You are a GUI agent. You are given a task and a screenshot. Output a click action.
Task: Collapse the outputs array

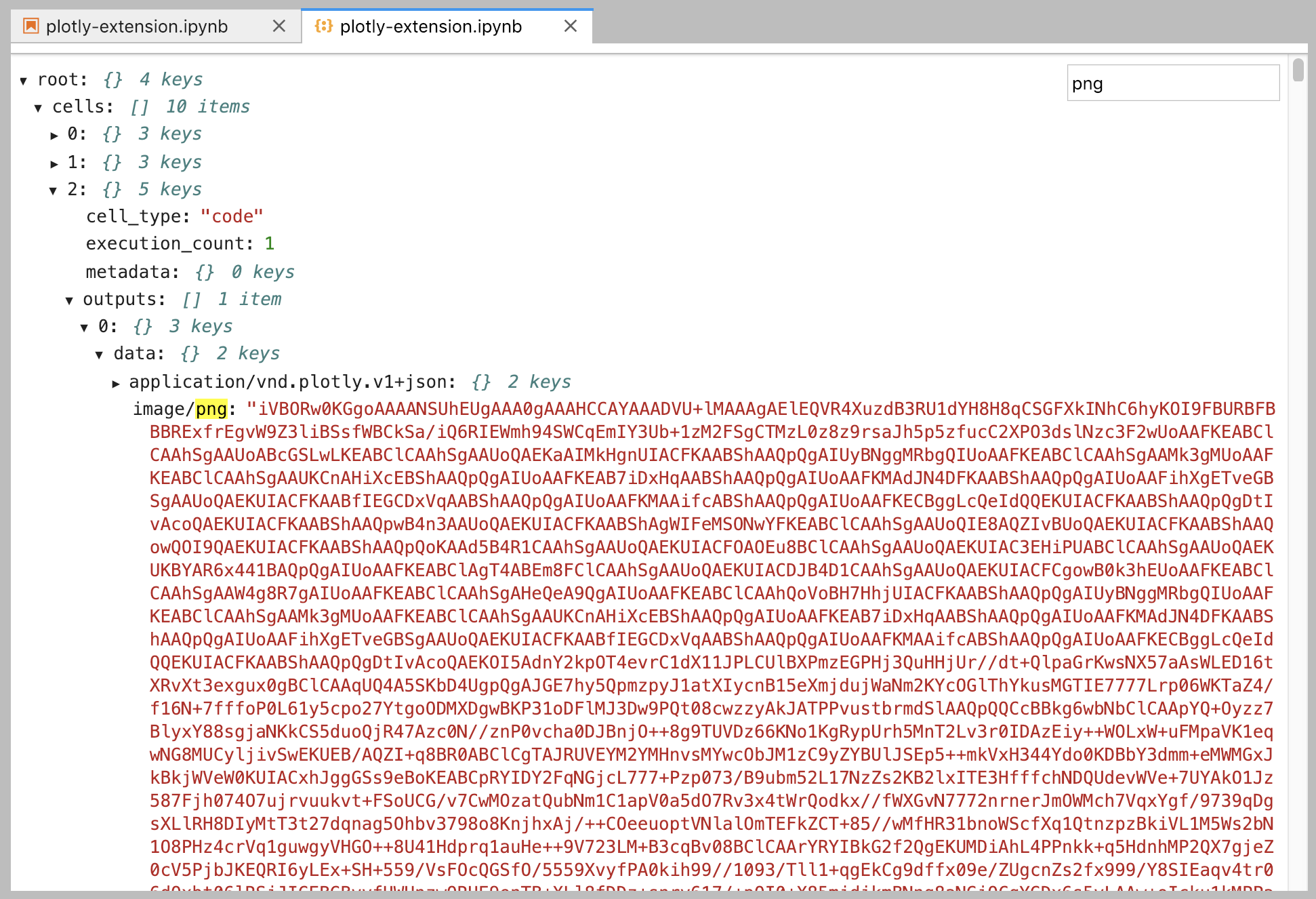69,300
